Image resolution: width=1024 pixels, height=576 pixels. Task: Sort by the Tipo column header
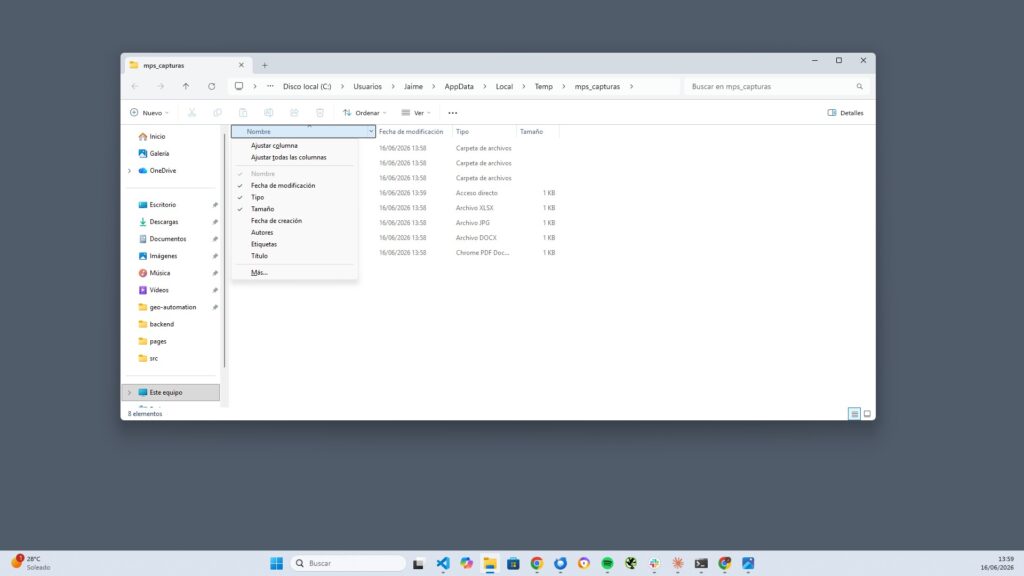[x=484, y=131]
